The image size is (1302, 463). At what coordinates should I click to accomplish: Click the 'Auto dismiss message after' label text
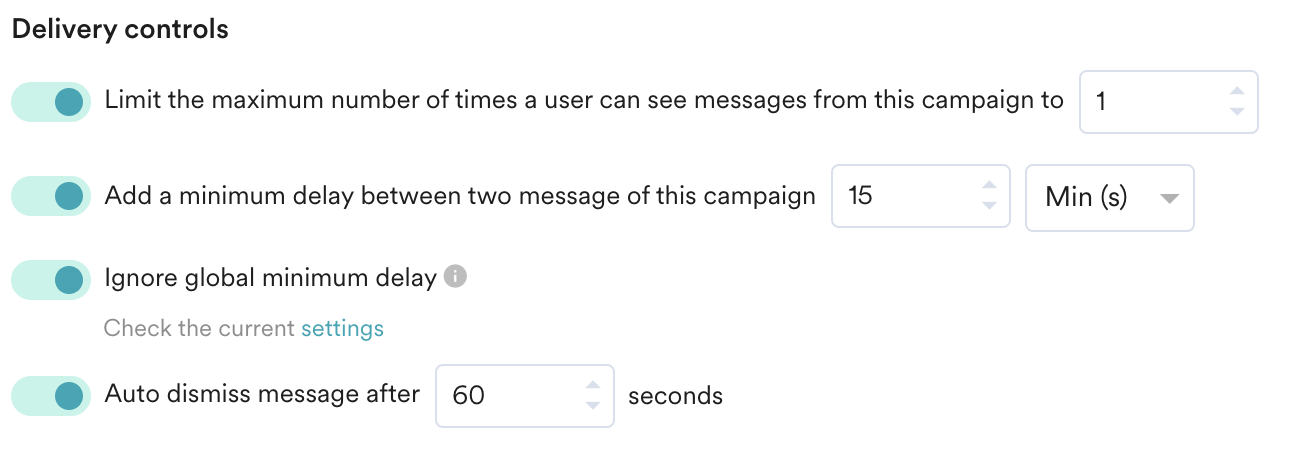[x=262, y=394]
